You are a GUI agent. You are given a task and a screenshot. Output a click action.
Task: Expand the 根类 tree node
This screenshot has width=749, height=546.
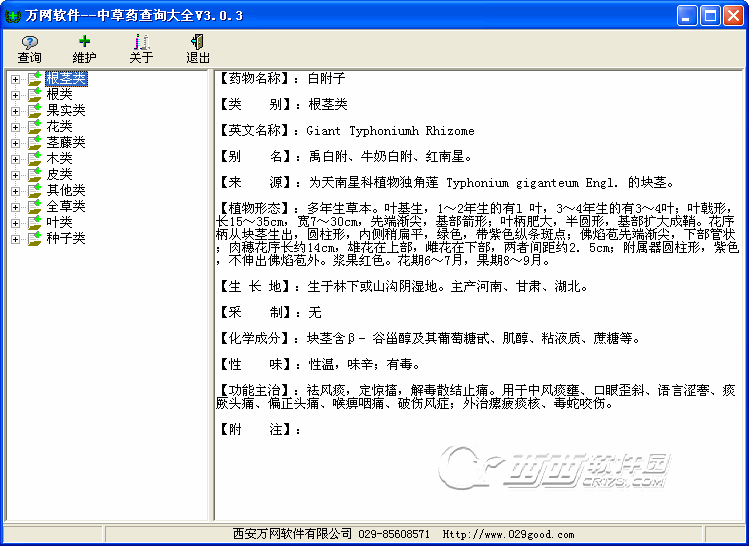coord(15,95)
